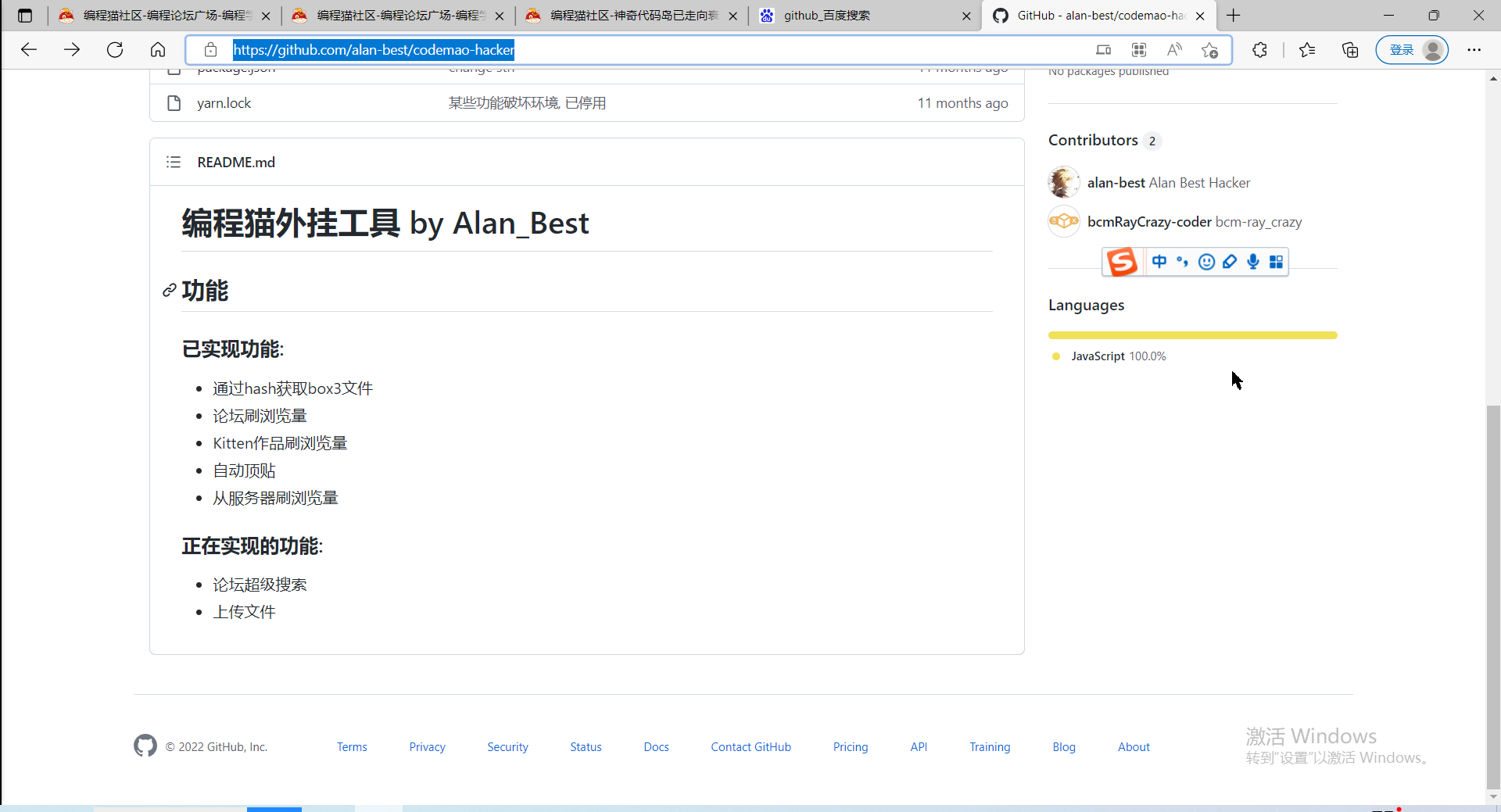Image resolution: width=1501 pixels, height=812 pixels.
Task: Click alan-best avatar thumbnail
Action: pyautogui.click(x=1064, y=183)
